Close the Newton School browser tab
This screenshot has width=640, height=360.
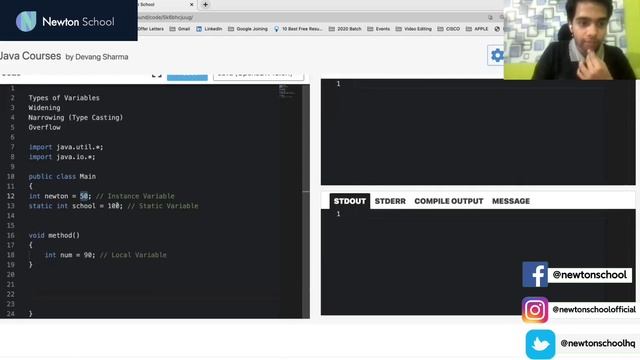191,4
